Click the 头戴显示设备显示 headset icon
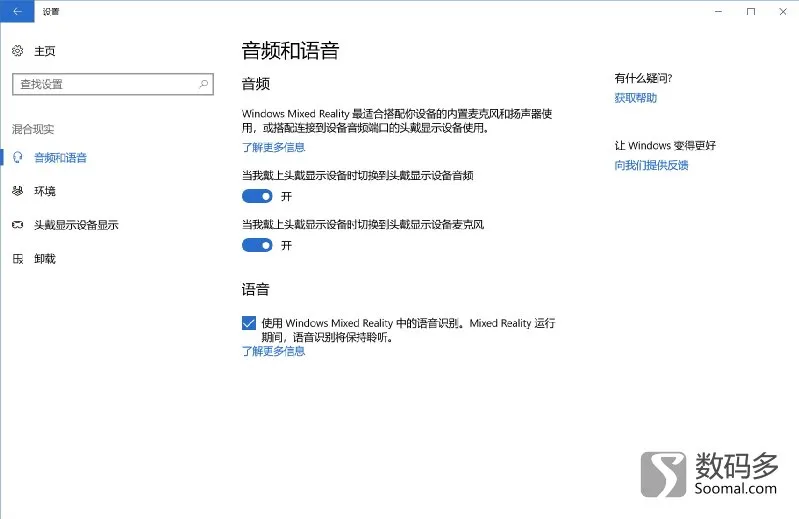Viewport: 799px width, 519px height. coord(18,225)
